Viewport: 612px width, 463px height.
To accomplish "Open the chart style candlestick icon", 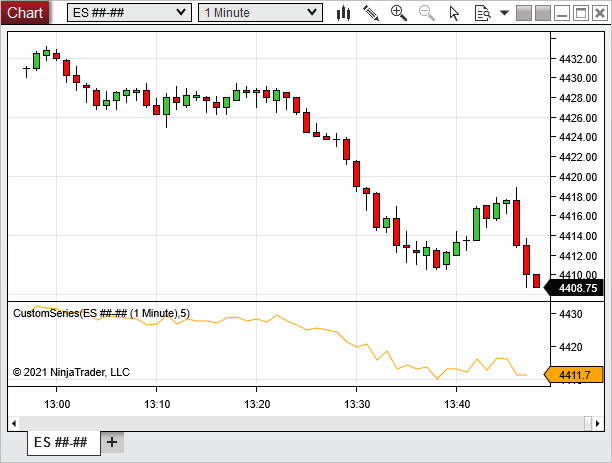I will (x=344, y=13).
